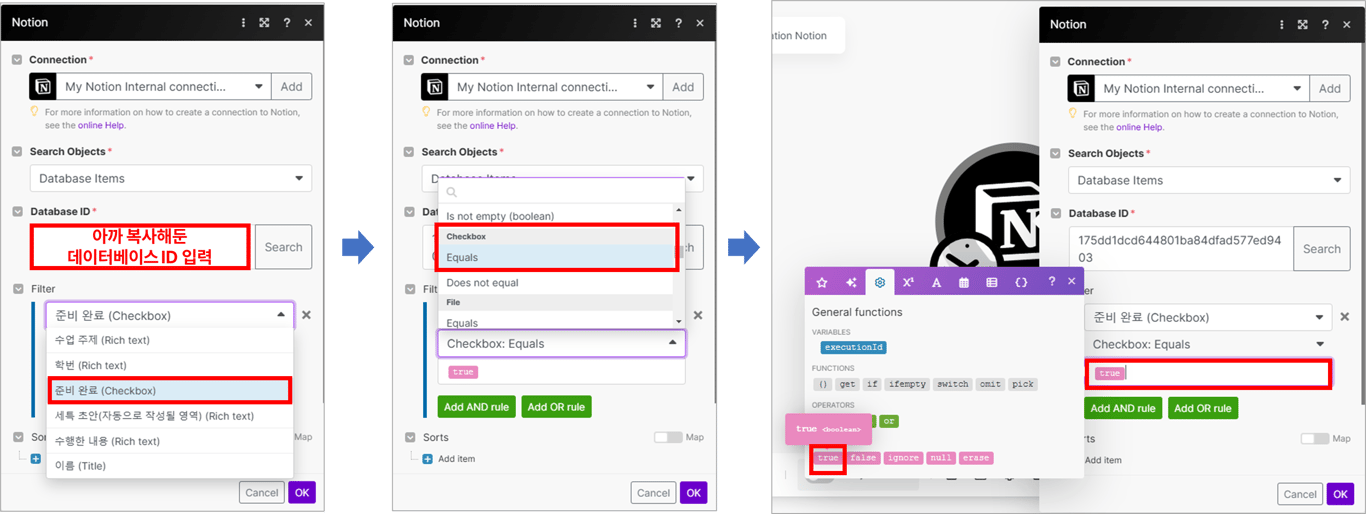Viewport: 1366px width, 514px height.
Task: Toggle the Map switch for Sorts in the right dialog
Action: 1315,438
